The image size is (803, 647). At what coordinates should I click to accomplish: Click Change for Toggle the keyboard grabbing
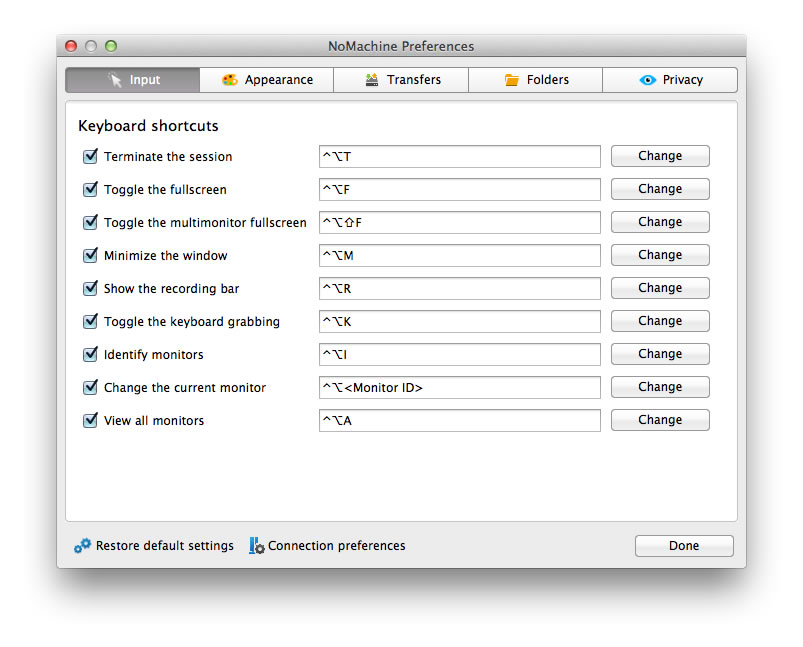click(x=660, y=321)
